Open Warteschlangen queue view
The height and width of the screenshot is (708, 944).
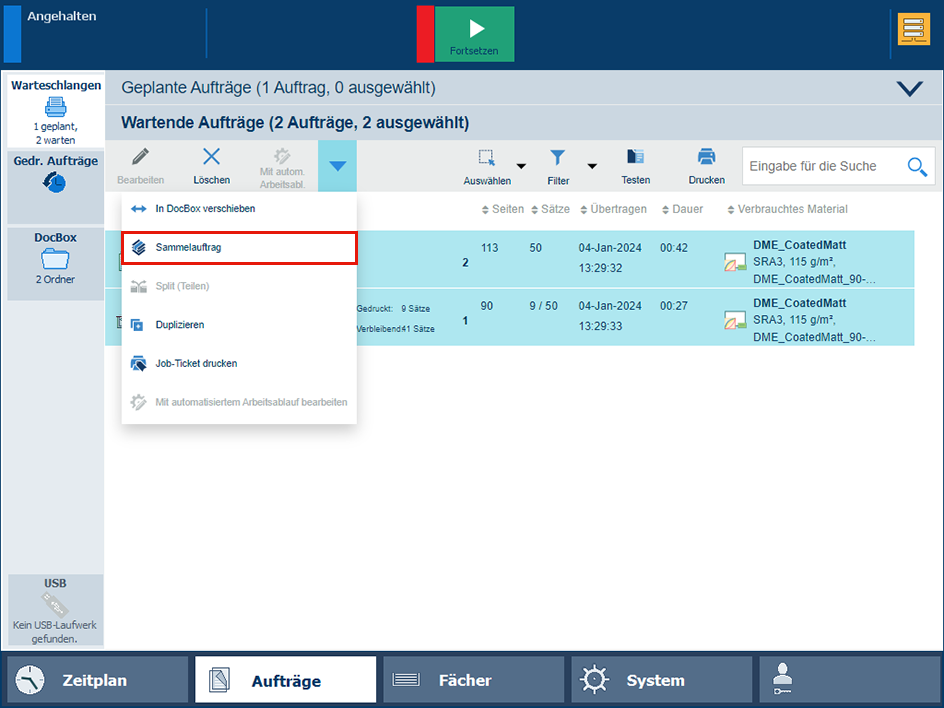tap(55, 111)
